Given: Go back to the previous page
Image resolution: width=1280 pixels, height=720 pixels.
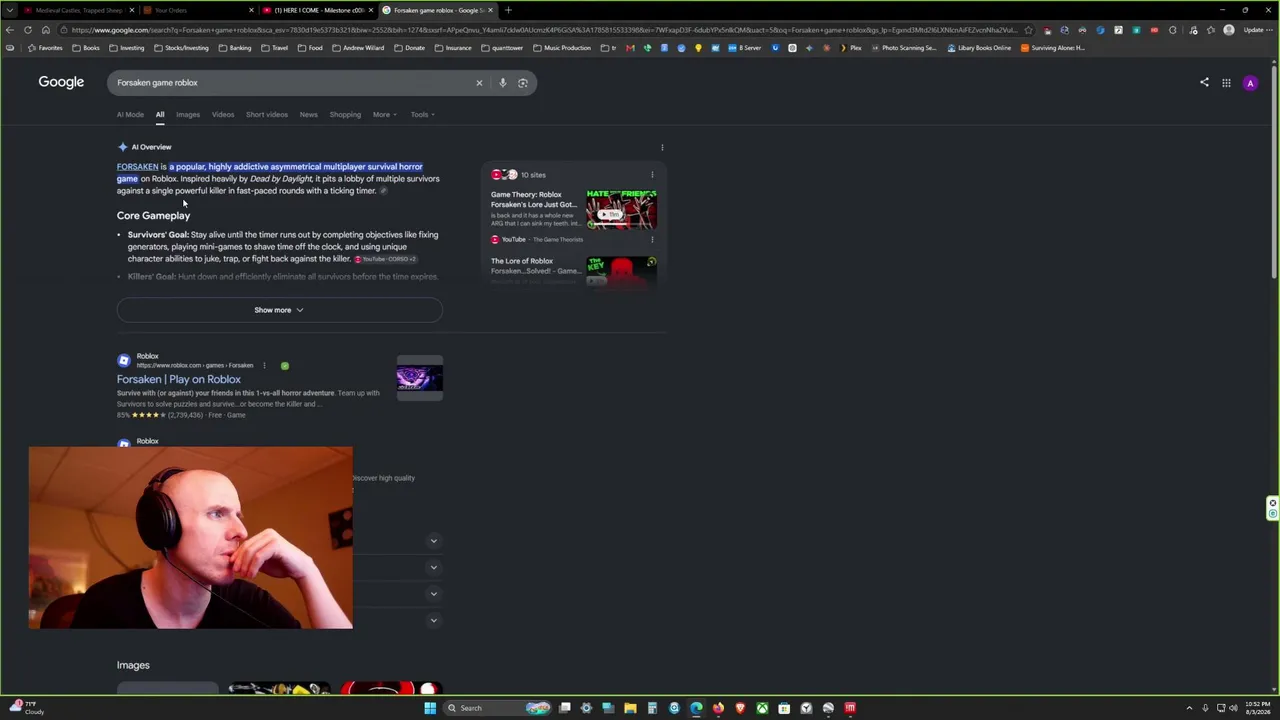Looking at the screenshot, I should pos(10,30).
